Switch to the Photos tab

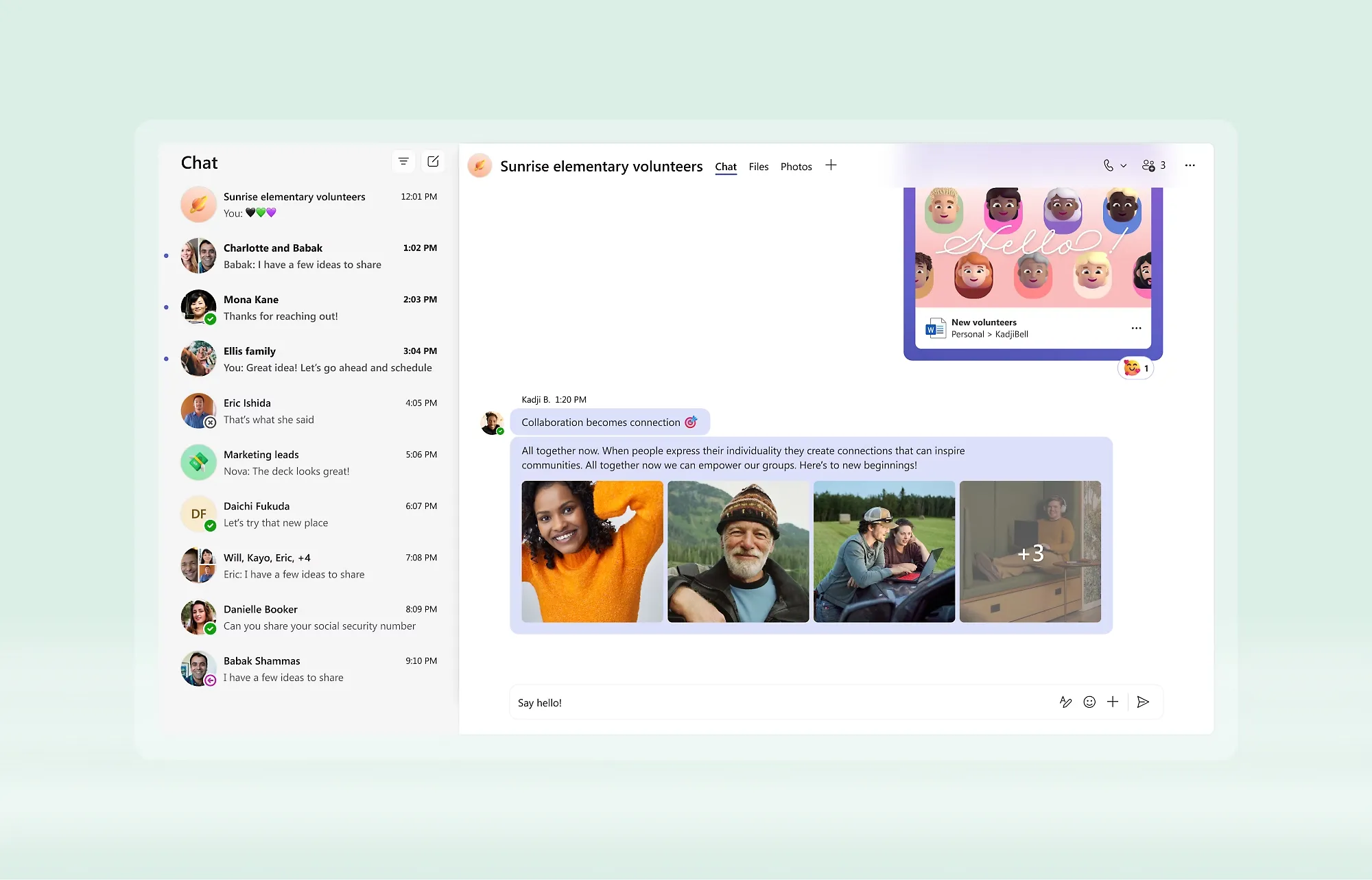click(x=796, y=167)
